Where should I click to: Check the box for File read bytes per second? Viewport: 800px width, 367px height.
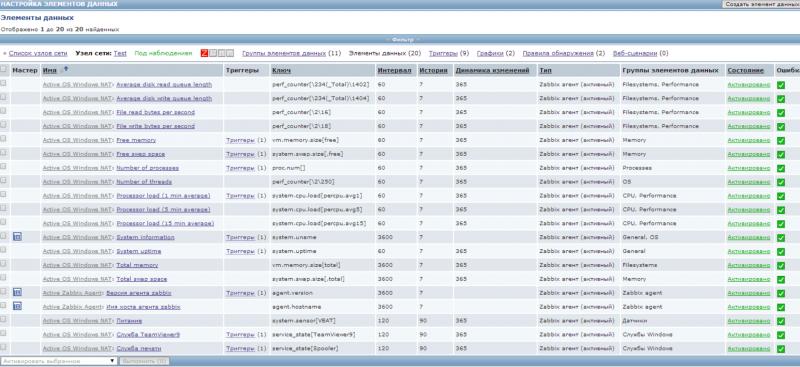tap(4, 111)
